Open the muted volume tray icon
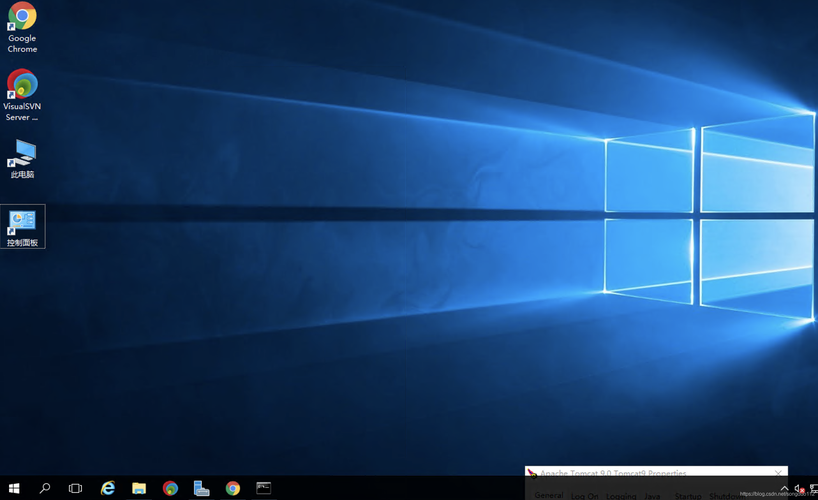The image size is (818, 500). 799,489
